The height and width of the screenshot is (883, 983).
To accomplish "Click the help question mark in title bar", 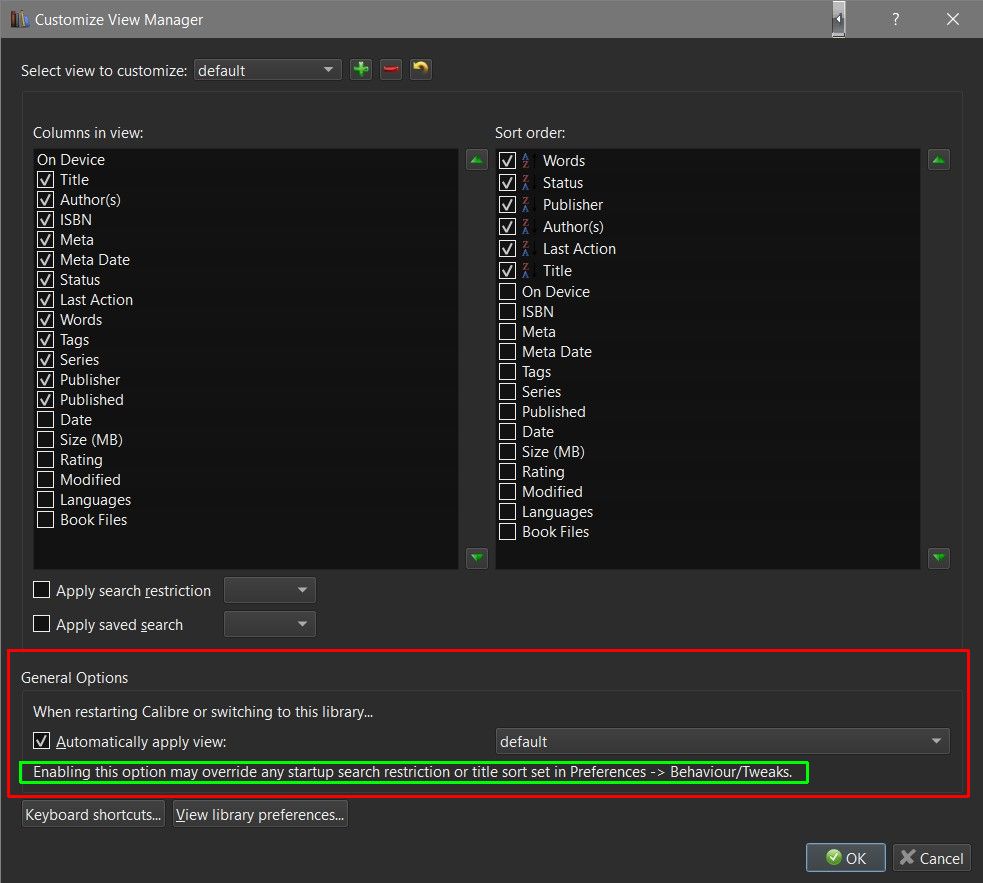I will 895,19.
